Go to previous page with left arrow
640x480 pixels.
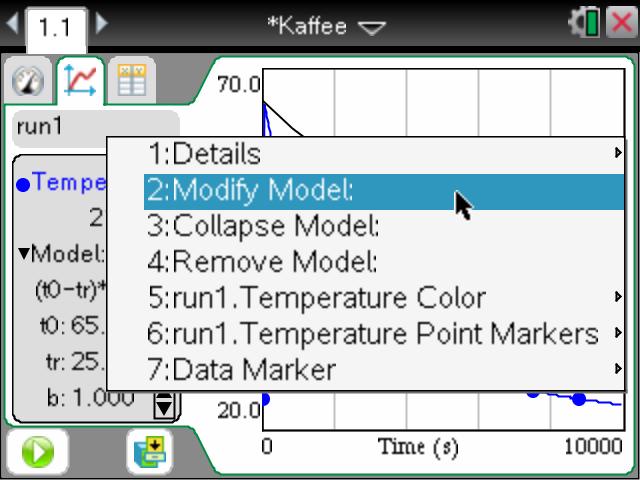[10, 24]
